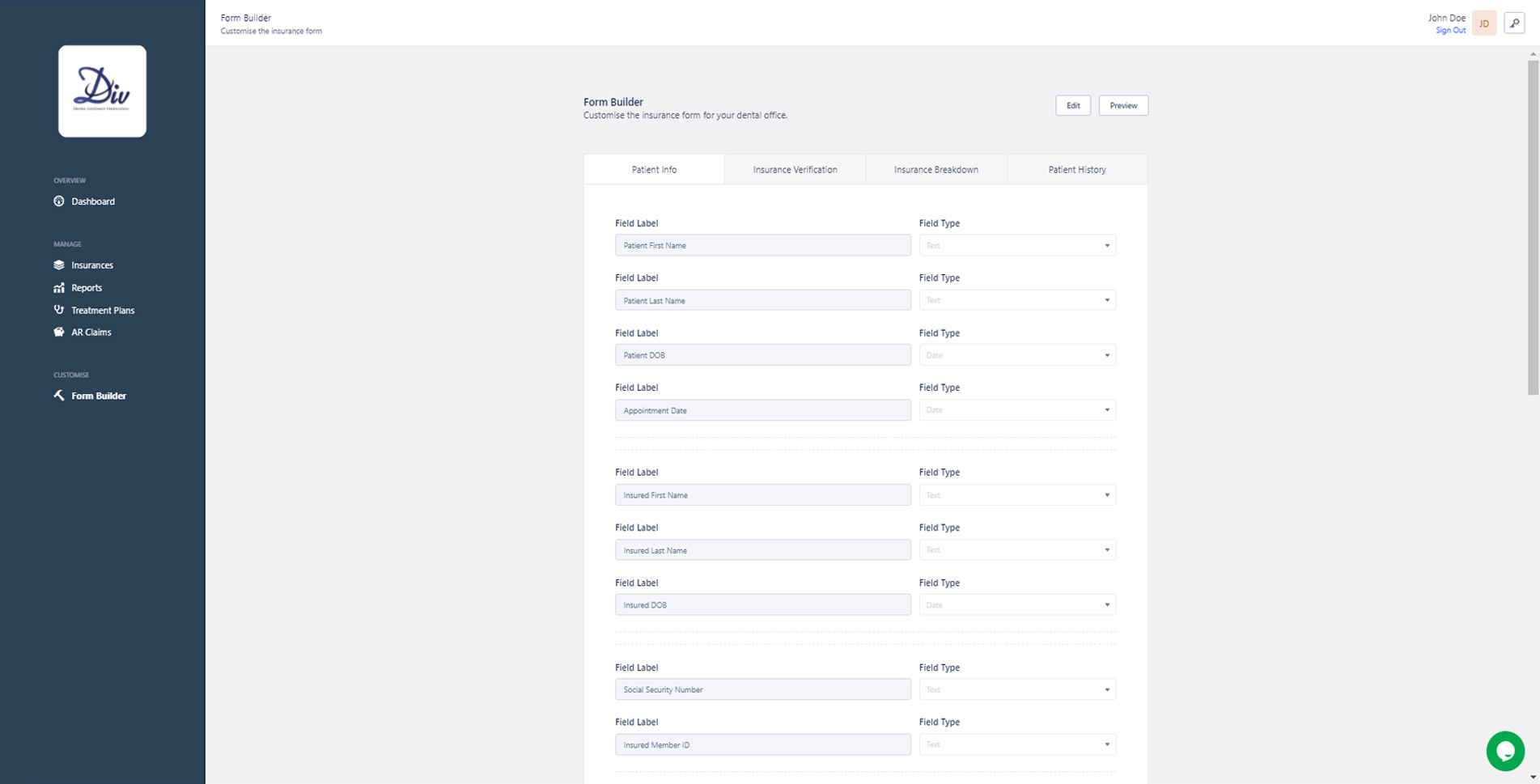Viewport: 1540px width, 784px height.
Task: Click the AR Claims icon
Action: tap(59, 333)
